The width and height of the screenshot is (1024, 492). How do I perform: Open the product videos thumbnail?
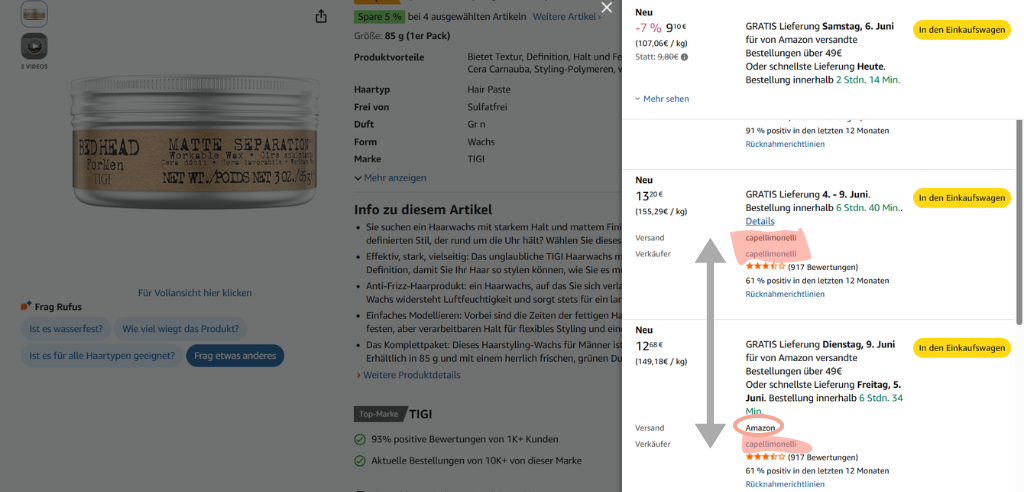34,46
